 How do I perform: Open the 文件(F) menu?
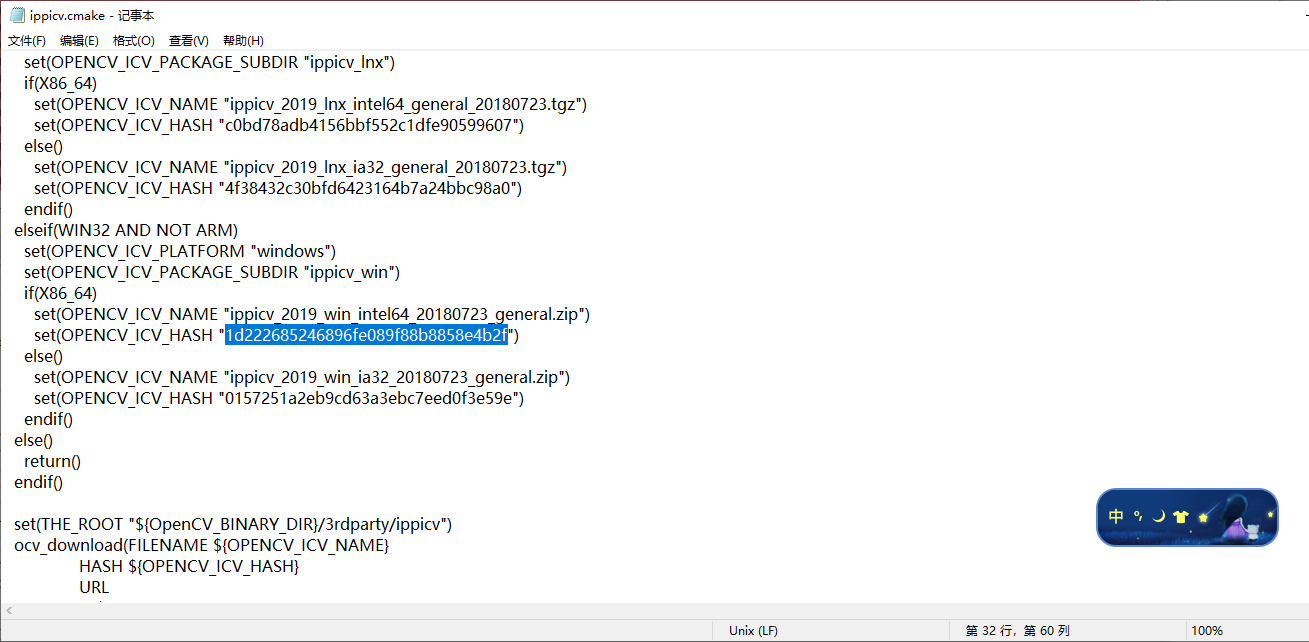pos(27,41)
